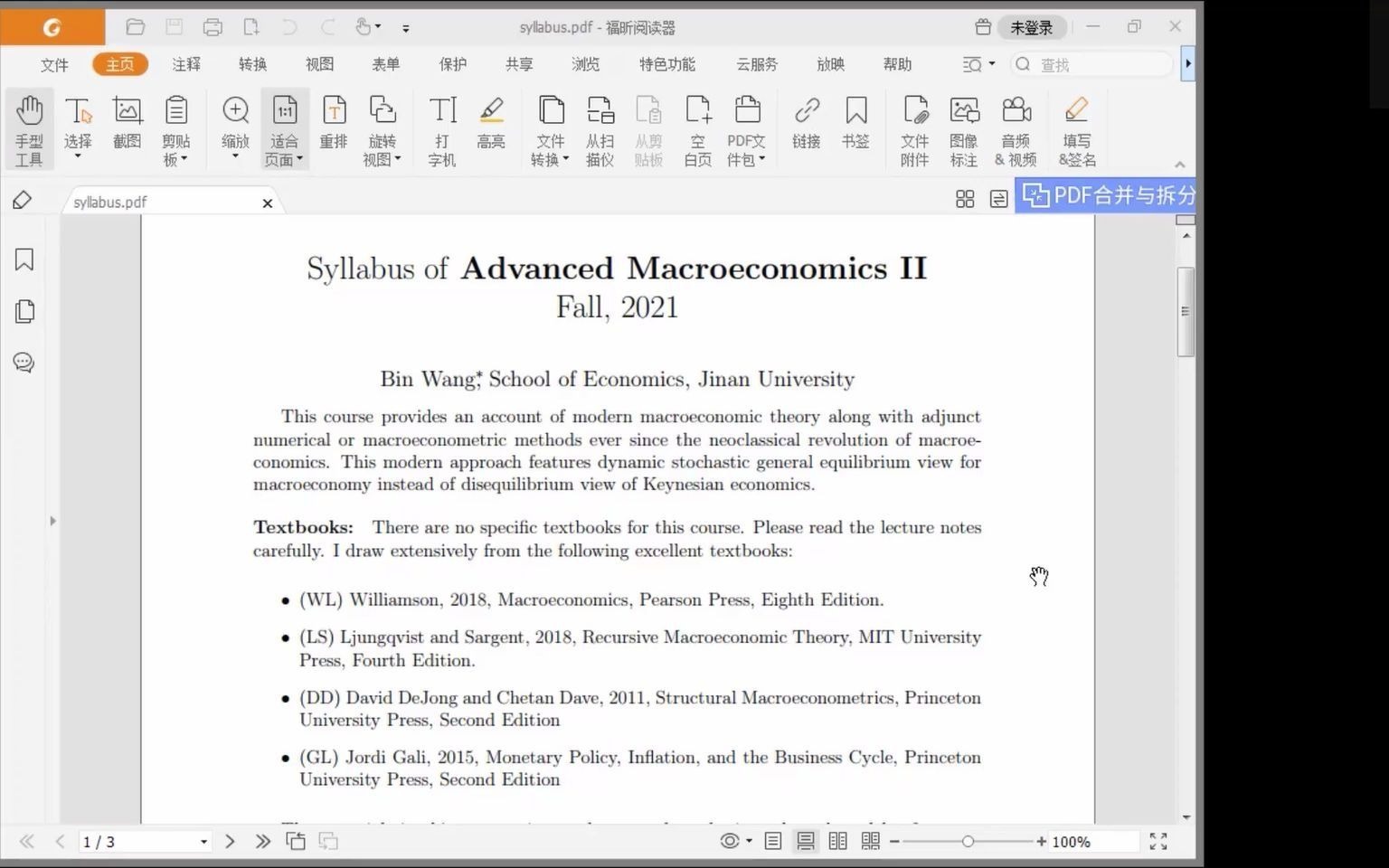The height and width of the screenshot is (868, 1389).
Task: Click PDF merge and split (PDF合并与拆分) banner
Action: pyautogui.click(x=1107, y=195)
